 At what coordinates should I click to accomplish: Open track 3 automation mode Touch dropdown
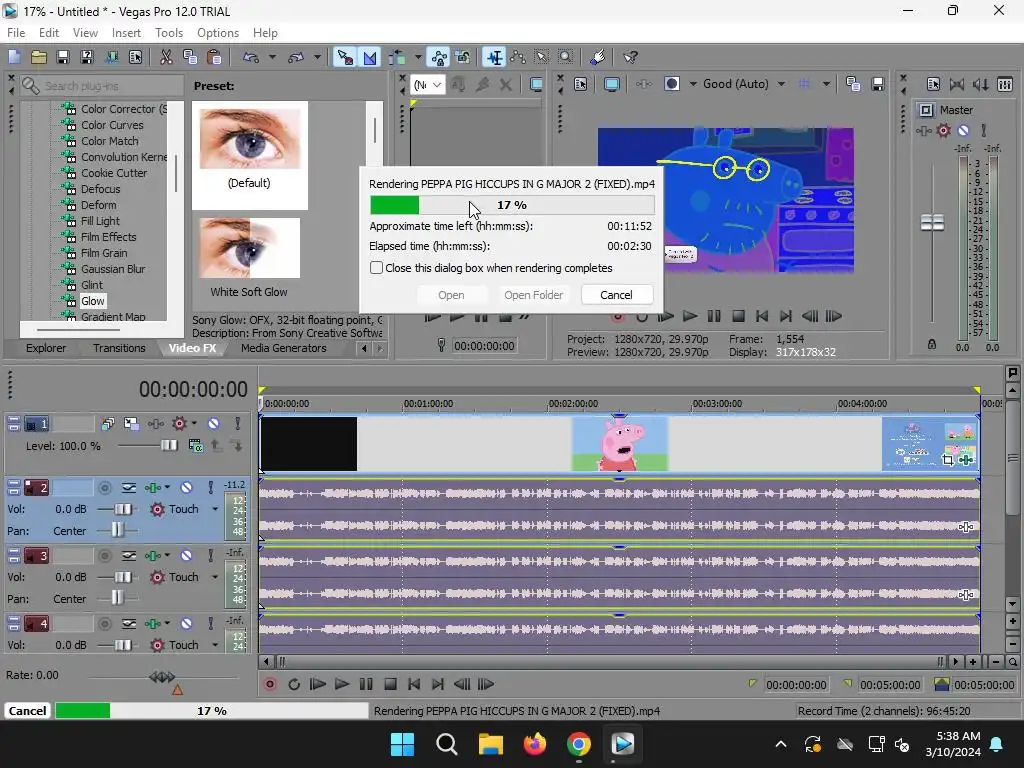(x=215, y=577)
